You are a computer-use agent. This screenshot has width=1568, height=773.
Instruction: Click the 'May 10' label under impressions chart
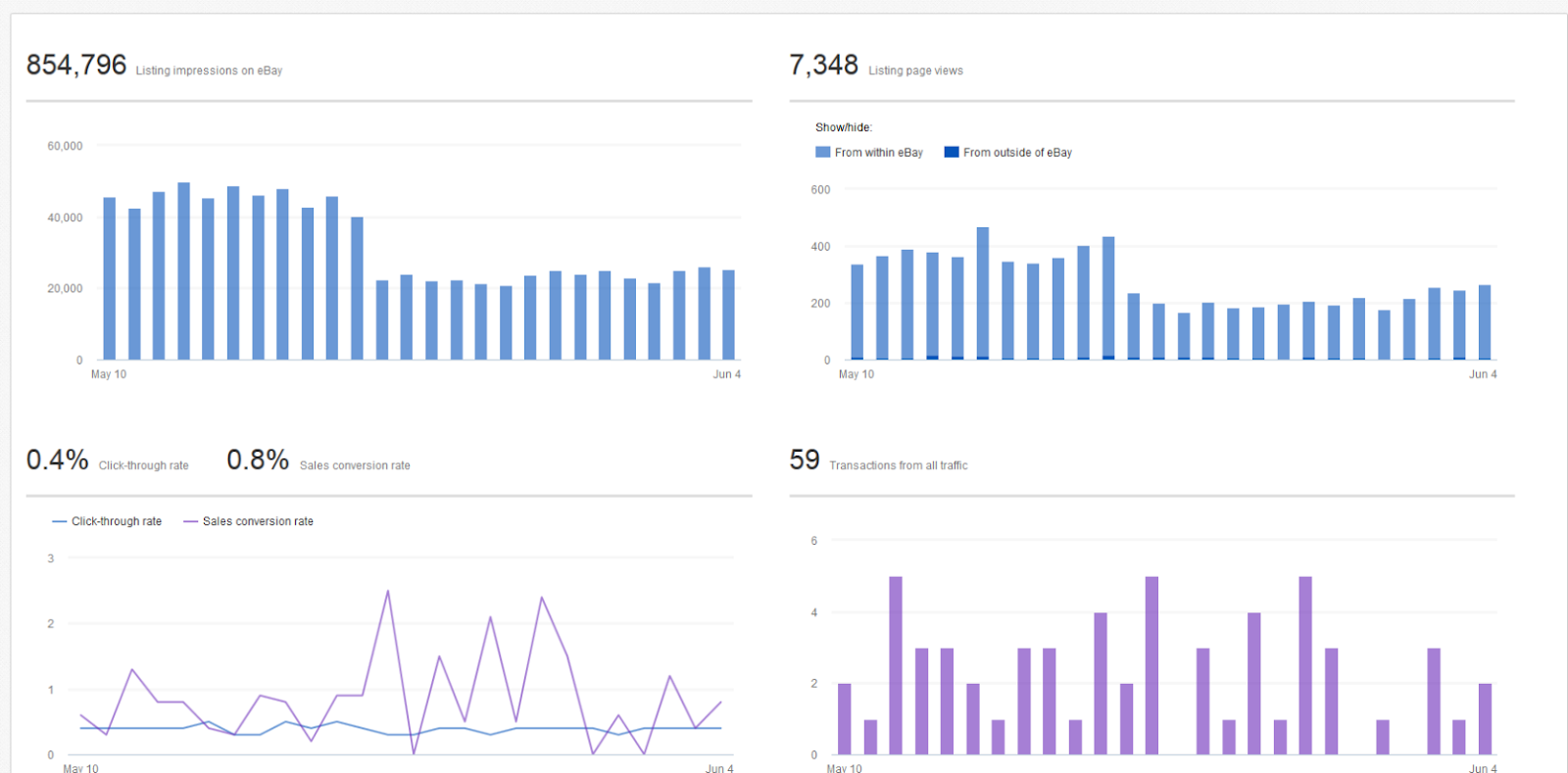(109, 374)
